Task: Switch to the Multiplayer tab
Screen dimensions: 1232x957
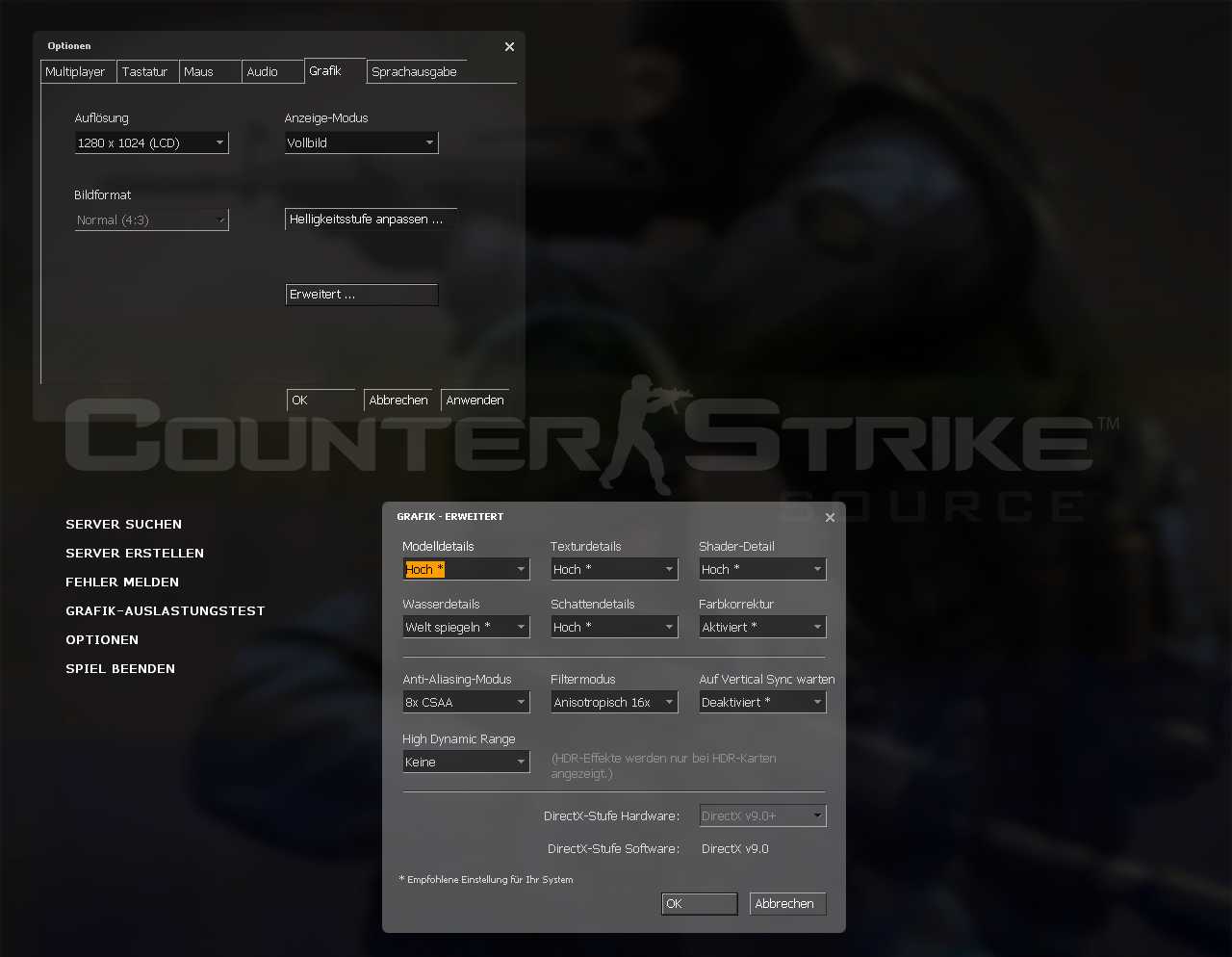Action: point(79,72)
